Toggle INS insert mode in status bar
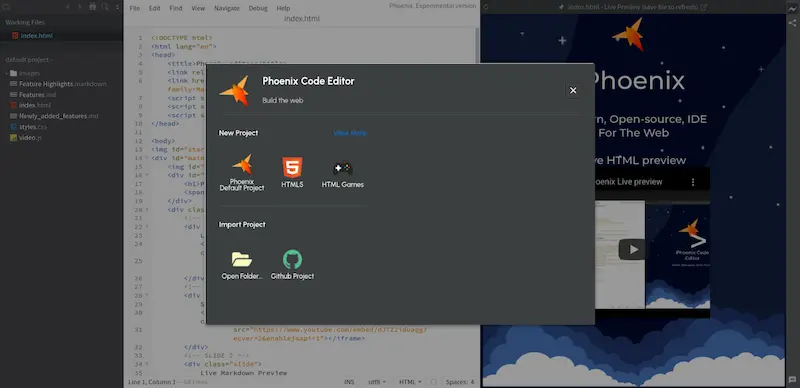800x388 pixels. 349,382
